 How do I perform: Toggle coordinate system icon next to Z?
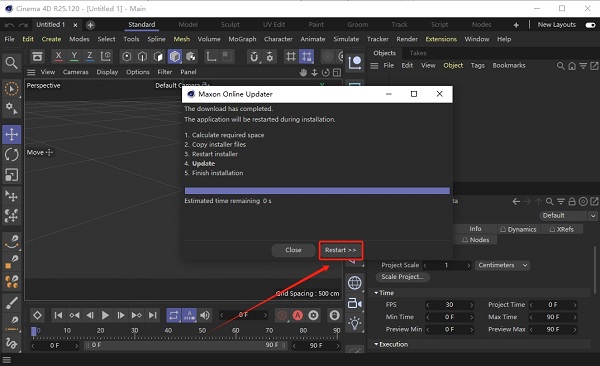106,56
